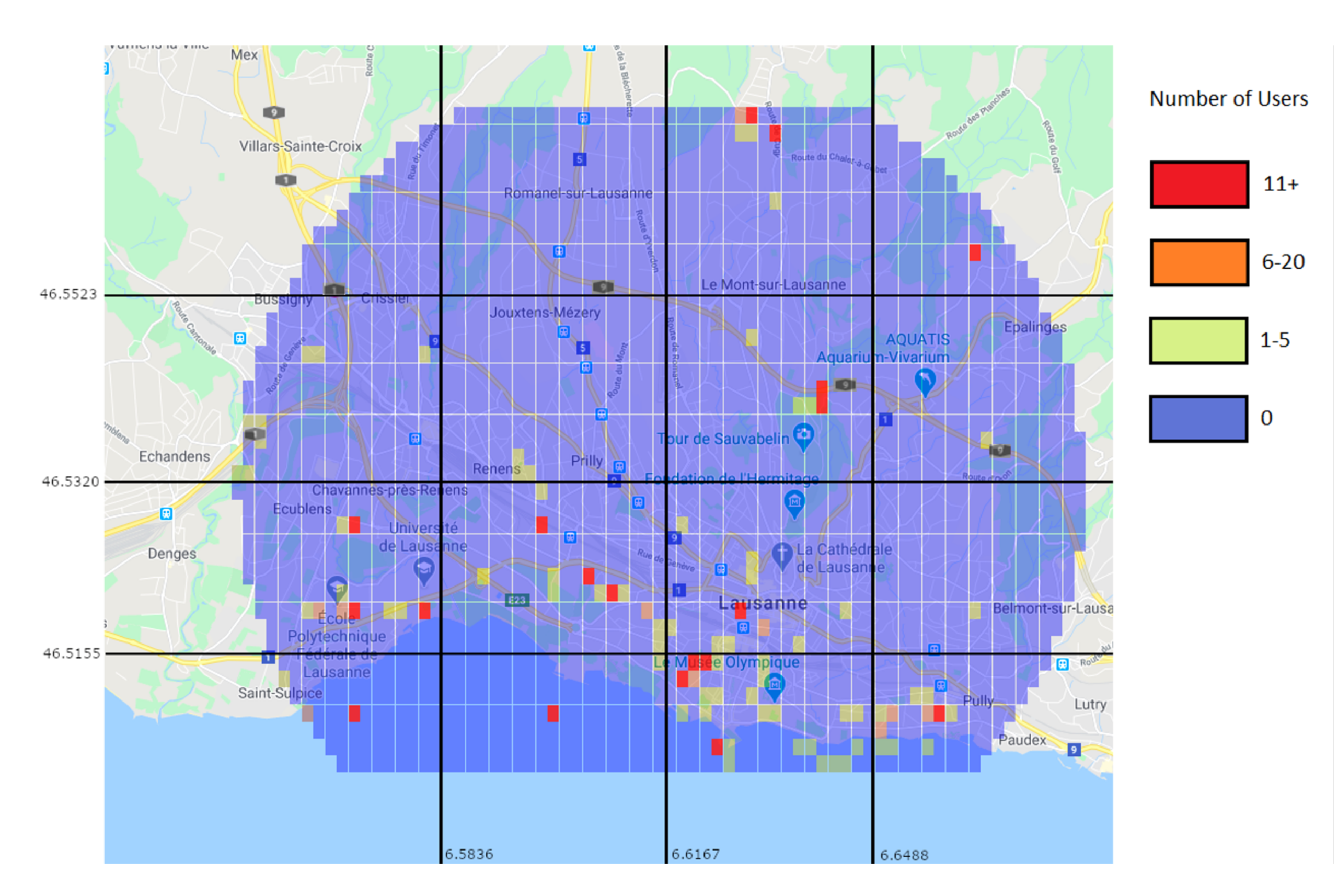Click the E23 green highway shield

click(x=517, y=600)
